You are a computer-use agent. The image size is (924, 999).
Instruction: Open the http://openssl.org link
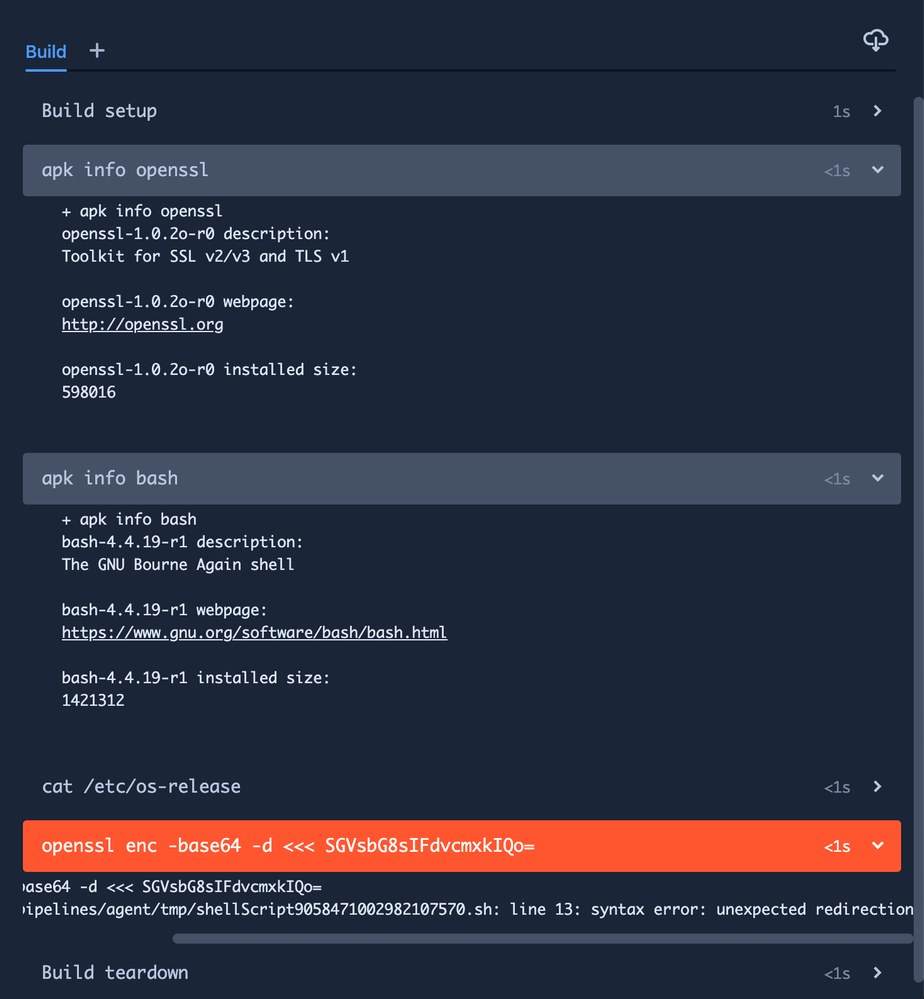pyautogui.click(x=142, y=324)
